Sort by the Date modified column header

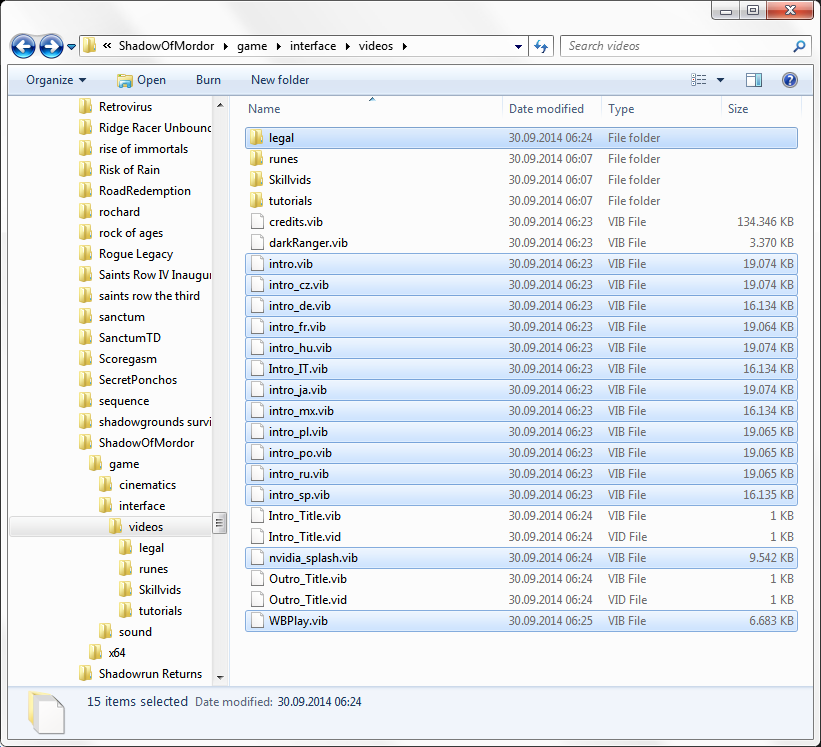click(x=546, y=109)
